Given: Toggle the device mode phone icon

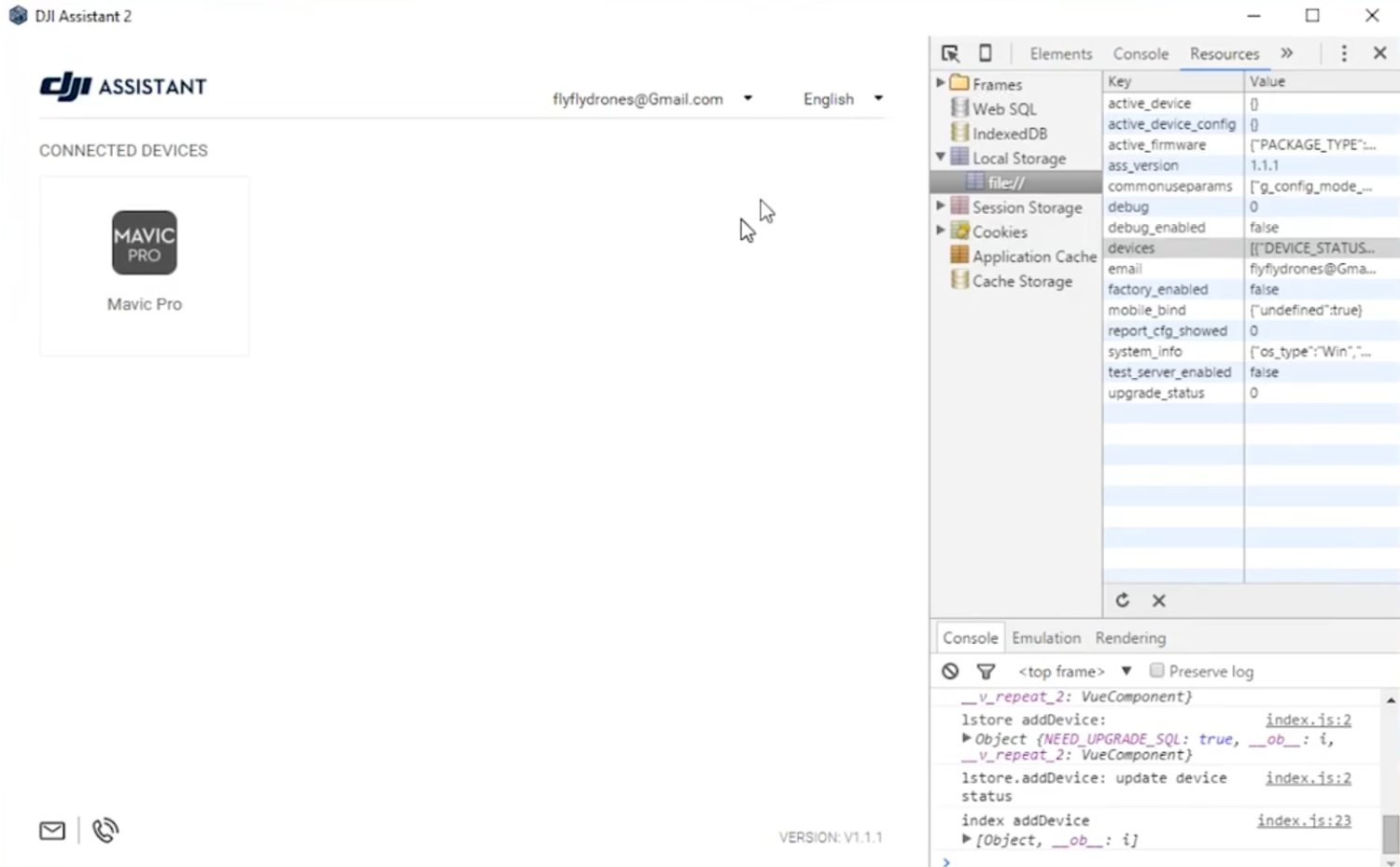Looking at the screenshot, I should (x=985, y=53).
